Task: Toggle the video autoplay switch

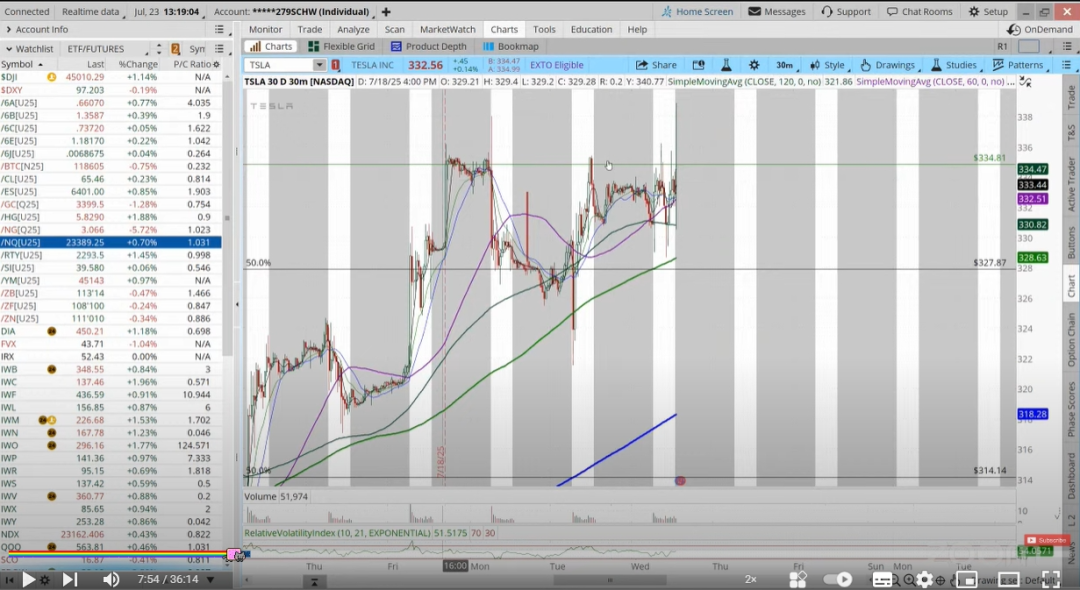Action: [x=838, y=580]
